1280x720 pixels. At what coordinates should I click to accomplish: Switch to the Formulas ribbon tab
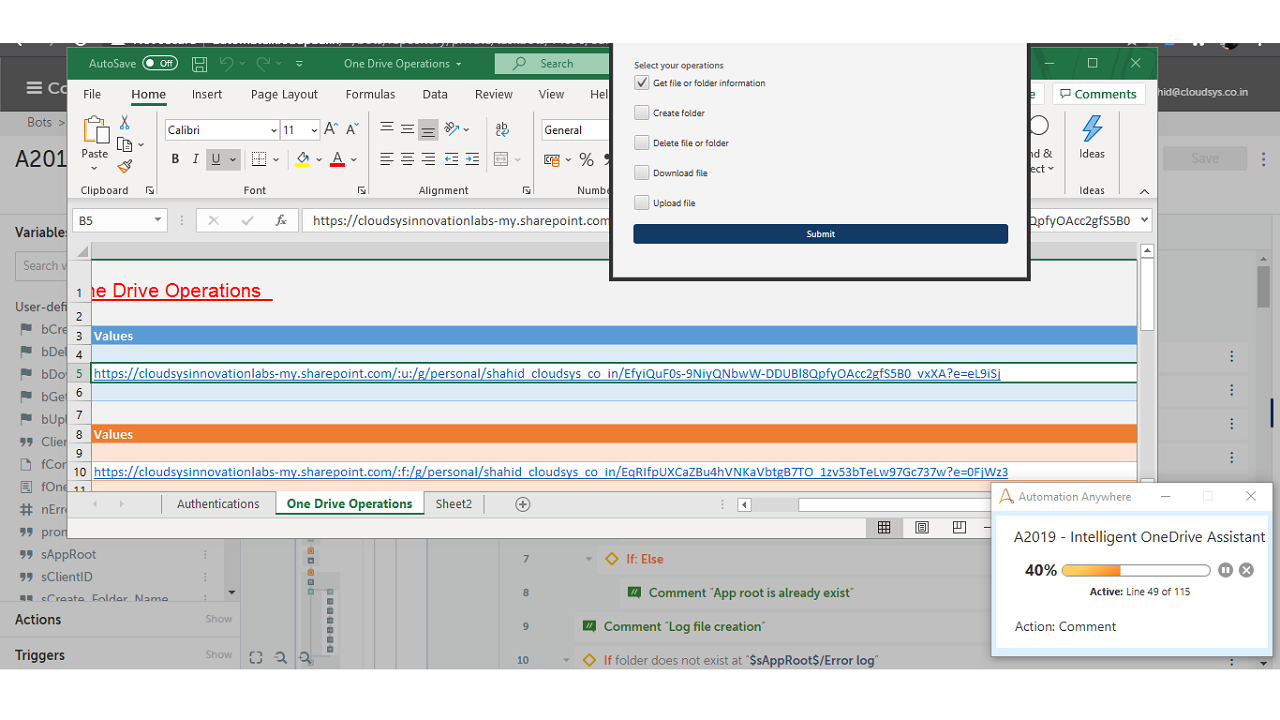point(370,94)
